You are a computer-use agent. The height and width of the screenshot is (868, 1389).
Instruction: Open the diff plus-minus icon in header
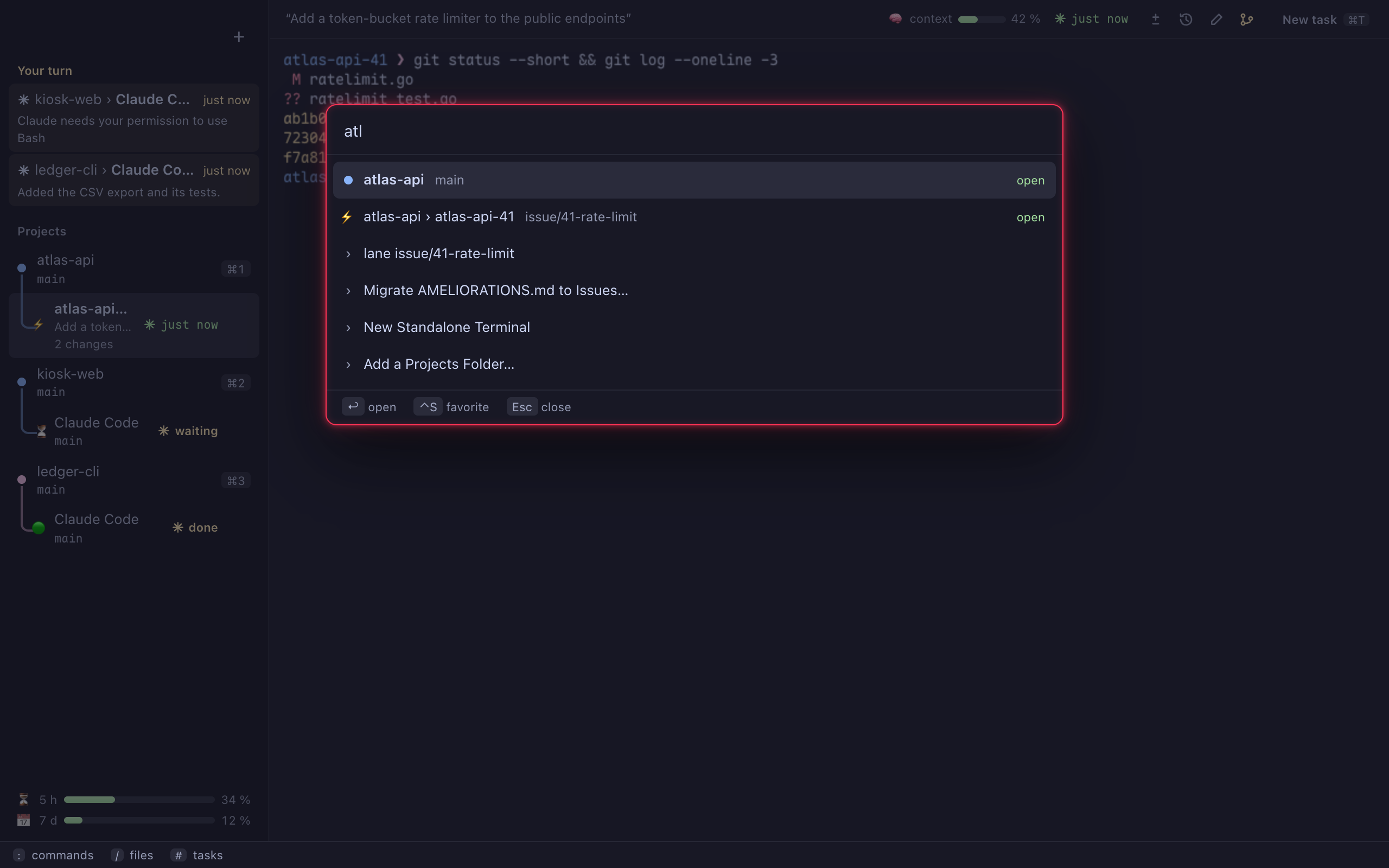point(1155,20)
